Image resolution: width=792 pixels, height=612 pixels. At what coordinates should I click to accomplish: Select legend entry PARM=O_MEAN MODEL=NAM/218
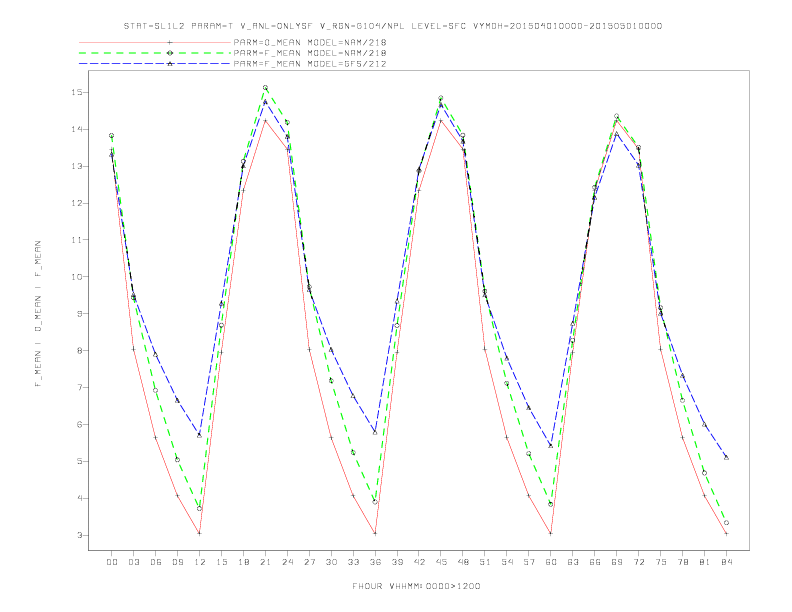click(x=310, y=42)
